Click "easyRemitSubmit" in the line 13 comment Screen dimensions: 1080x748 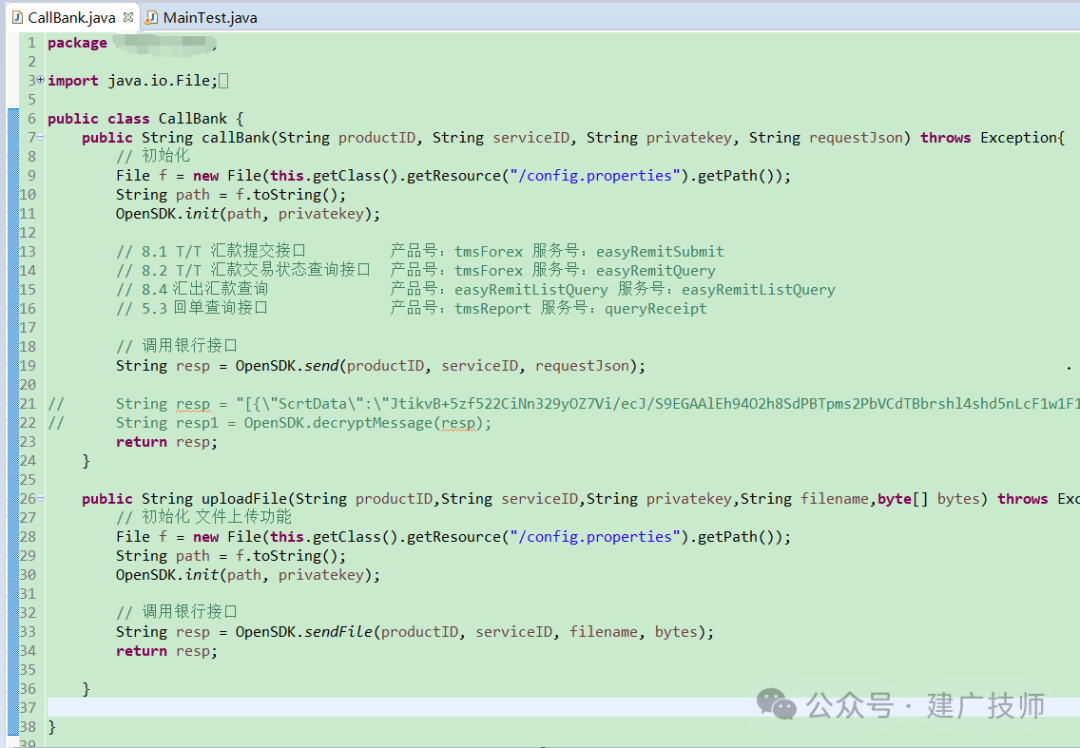pyautogui.click(x=660, y=252)
